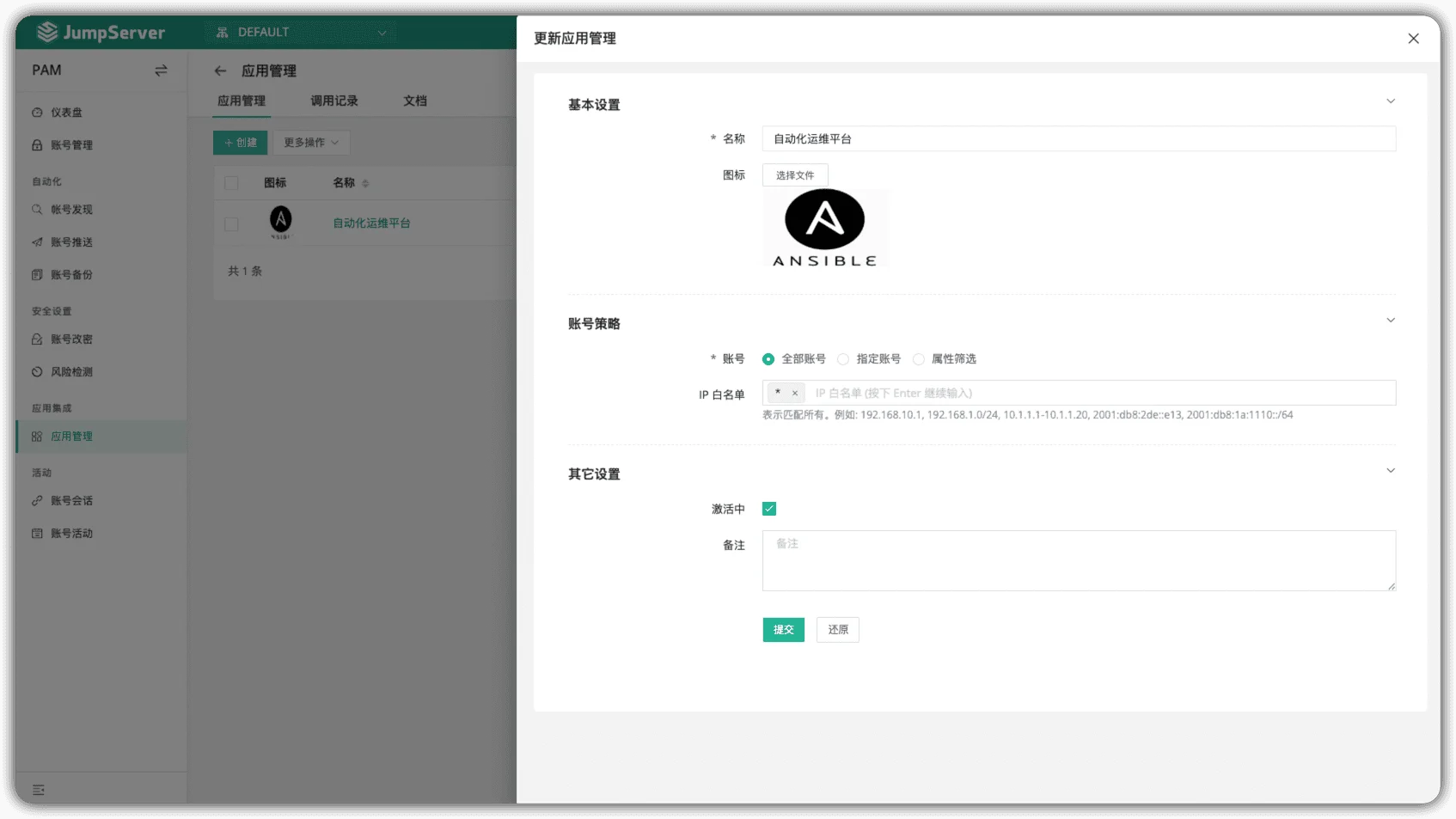Switch to the 调用记录 tab
Screen dimensions: 1456x819
tap(334, 101)
